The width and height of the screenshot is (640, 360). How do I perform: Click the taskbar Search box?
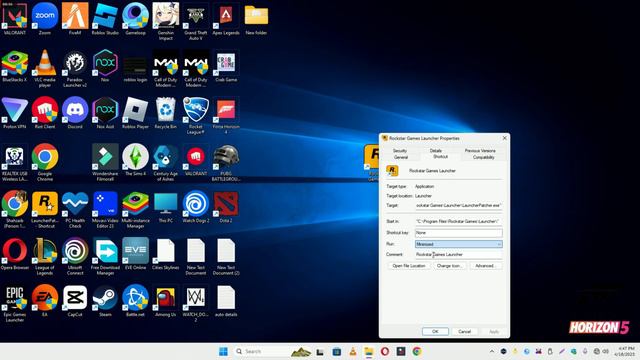[273, 351]
